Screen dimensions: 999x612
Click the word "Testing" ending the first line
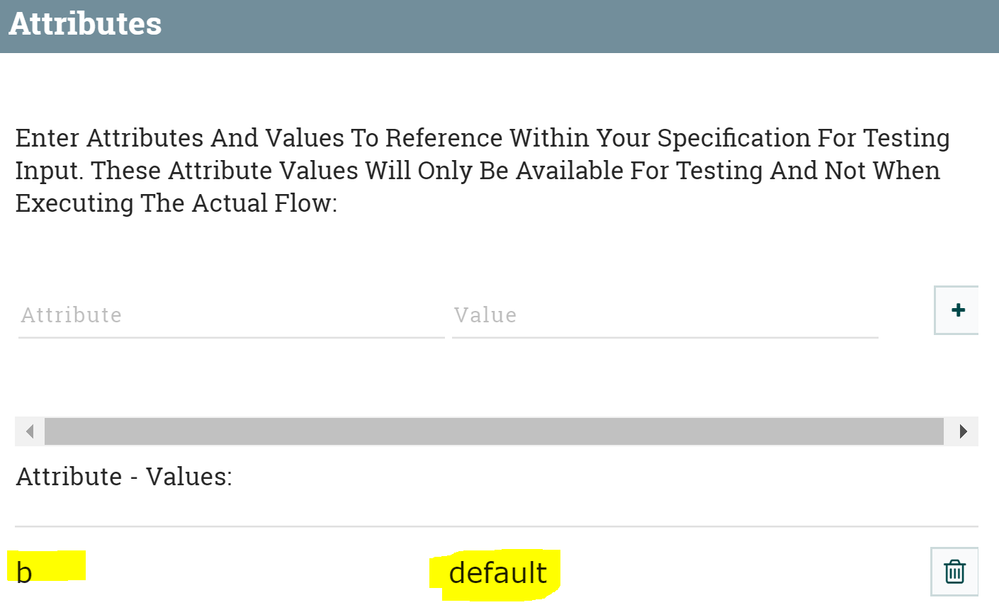(x=906, y=138)
